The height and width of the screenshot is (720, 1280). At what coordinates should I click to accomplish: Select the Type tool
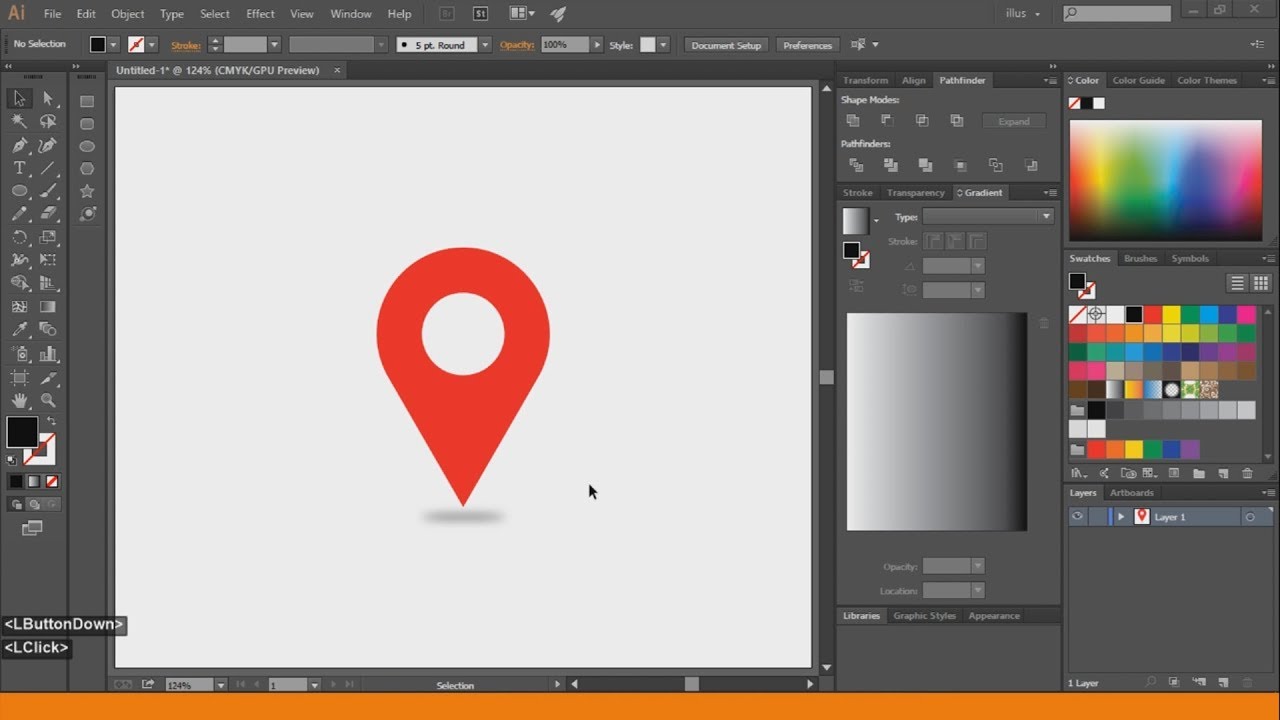pyautogui.click(x=19, y=168)
